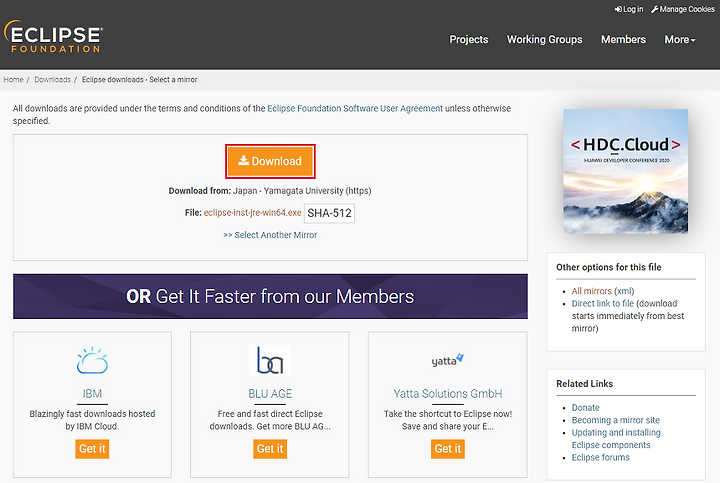Click Get it under IBM
The width and height of the screenshot is (720, 483).
[x=92, y=449]
